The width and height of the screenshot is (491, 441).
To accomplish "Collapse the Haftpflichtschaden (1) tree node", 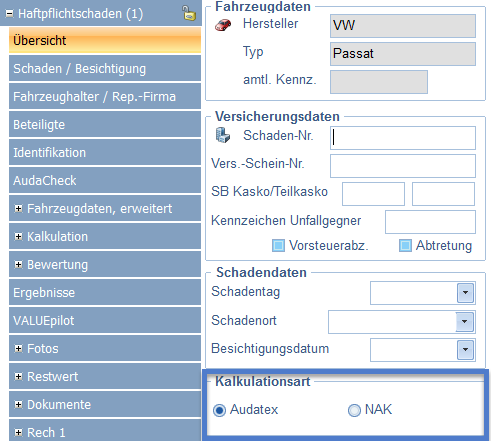I will point(10,14).
